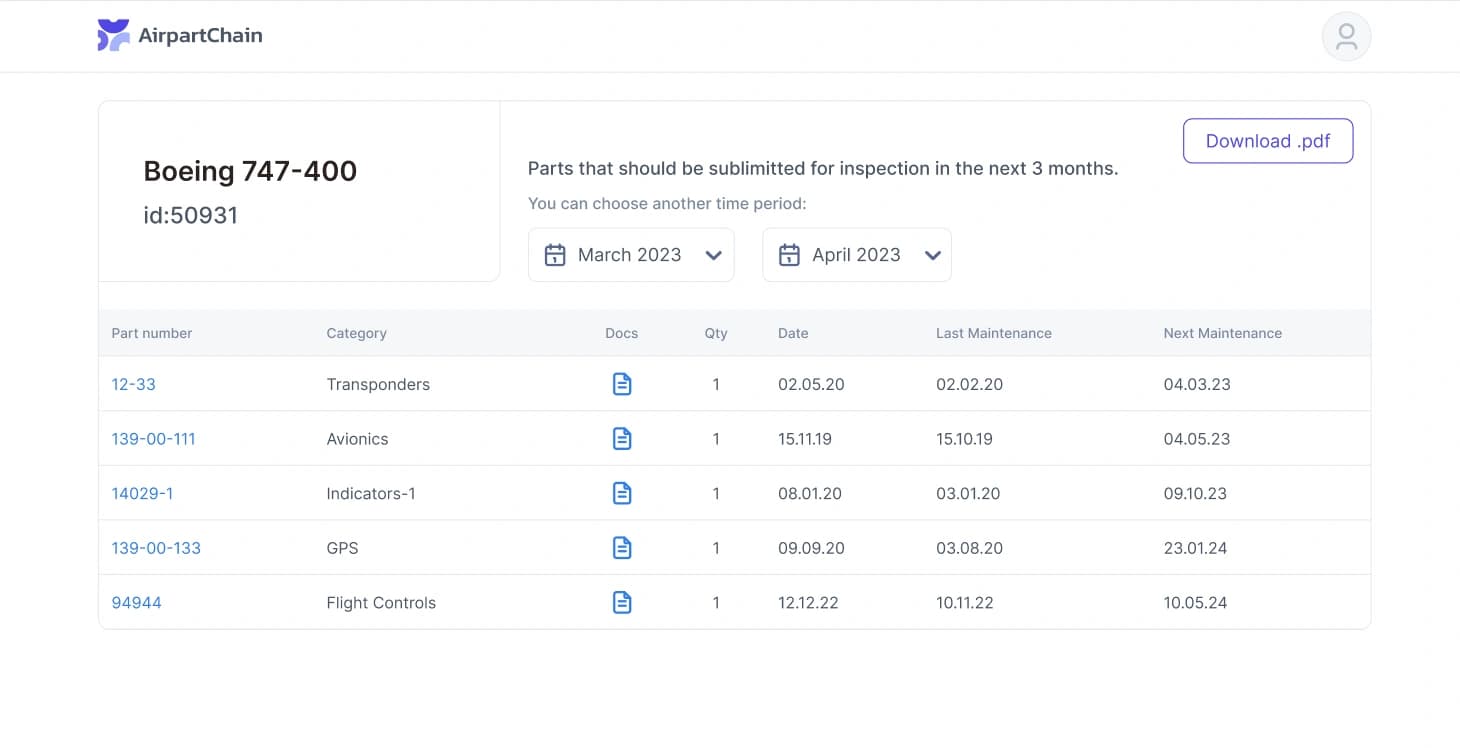Click the Next Maintenance column header
The width and height of the screenshot is (1460, 748).
point(1222,333)
